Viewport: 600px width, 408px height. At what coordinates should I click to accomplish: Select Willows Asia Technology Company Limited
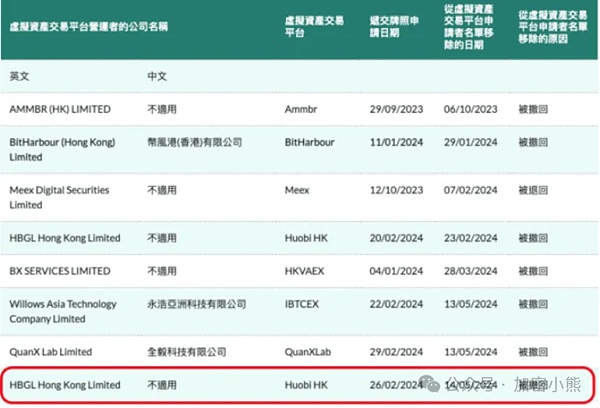click(x=63, y=312)
